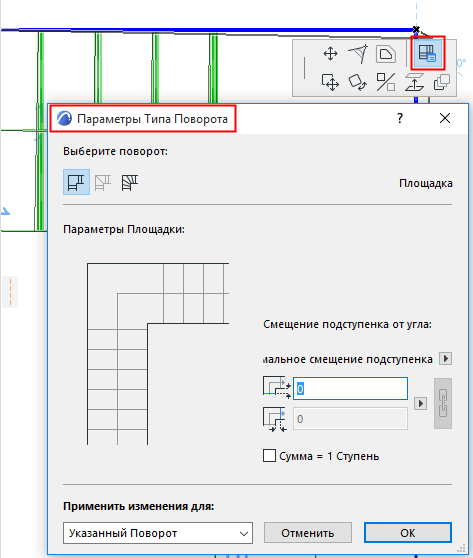Click the 'Выберите поворот:' label

[x=115, y=151]
